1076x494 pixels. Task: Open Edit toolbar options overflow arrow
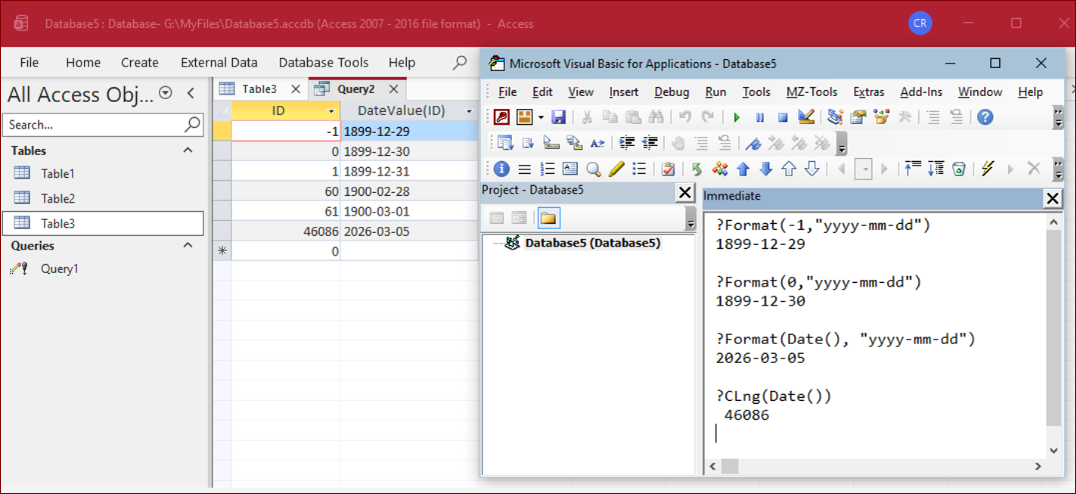click(x=842, y=143)
